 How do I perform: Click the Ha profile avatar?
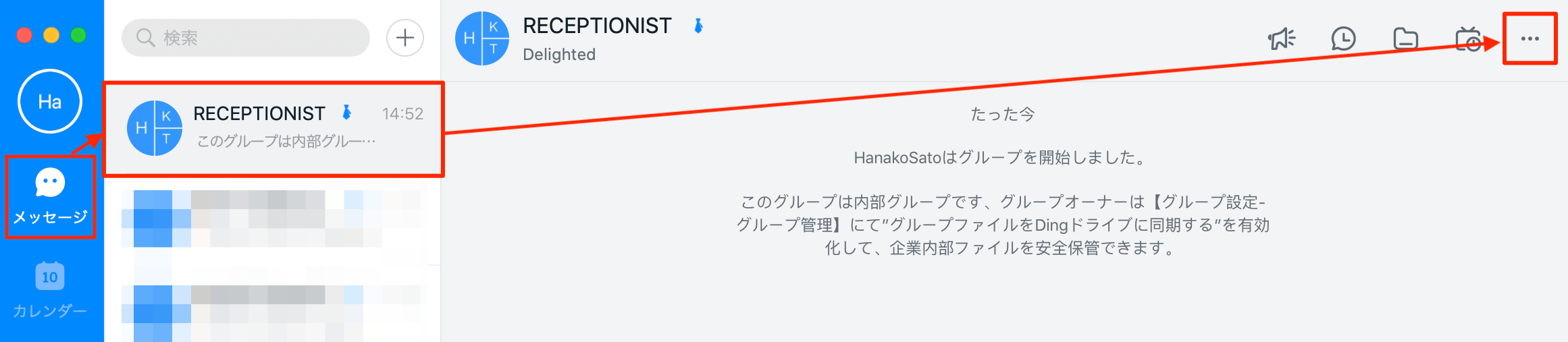[50, 102]
